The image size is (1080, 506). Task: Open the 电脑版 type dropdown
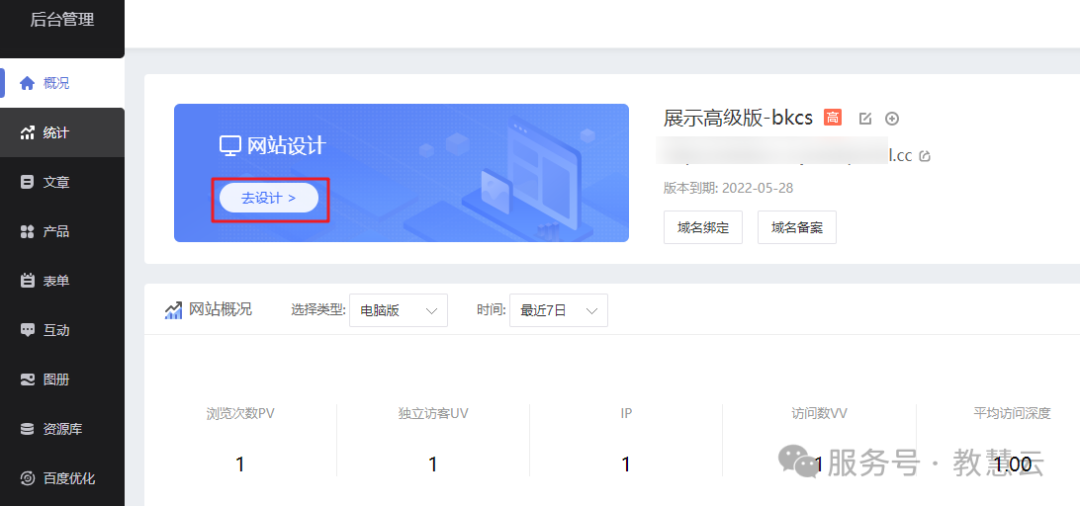pos(398,311)
